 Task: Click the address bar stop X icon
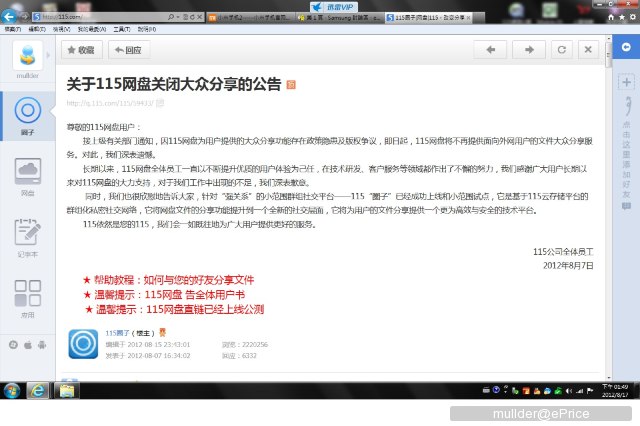coord(200,17)
